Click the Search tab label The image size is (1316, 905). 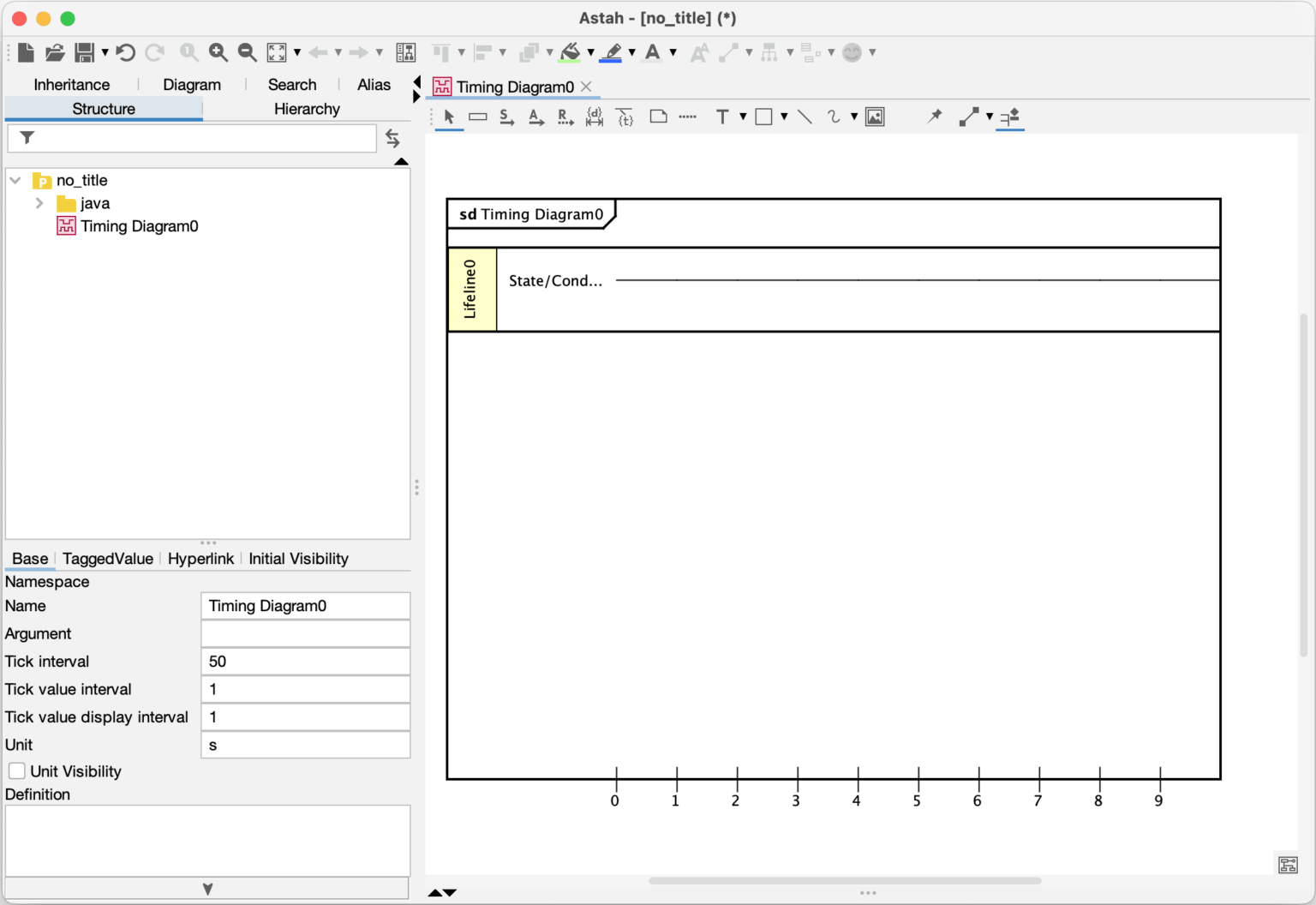[x=291, y=84]
